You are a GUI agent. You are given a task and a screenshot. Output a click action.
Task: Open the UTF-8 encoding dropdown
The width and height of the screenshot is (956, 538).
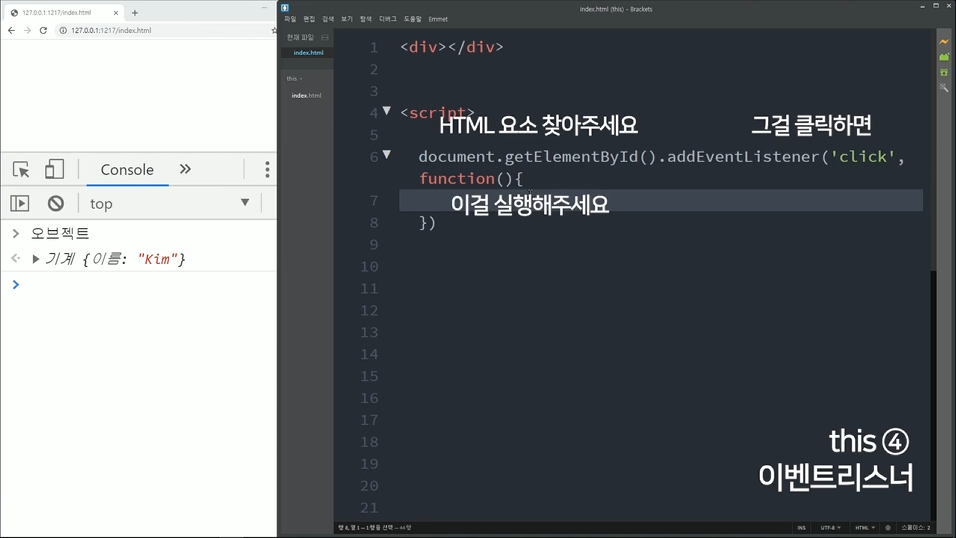[830, 528]
